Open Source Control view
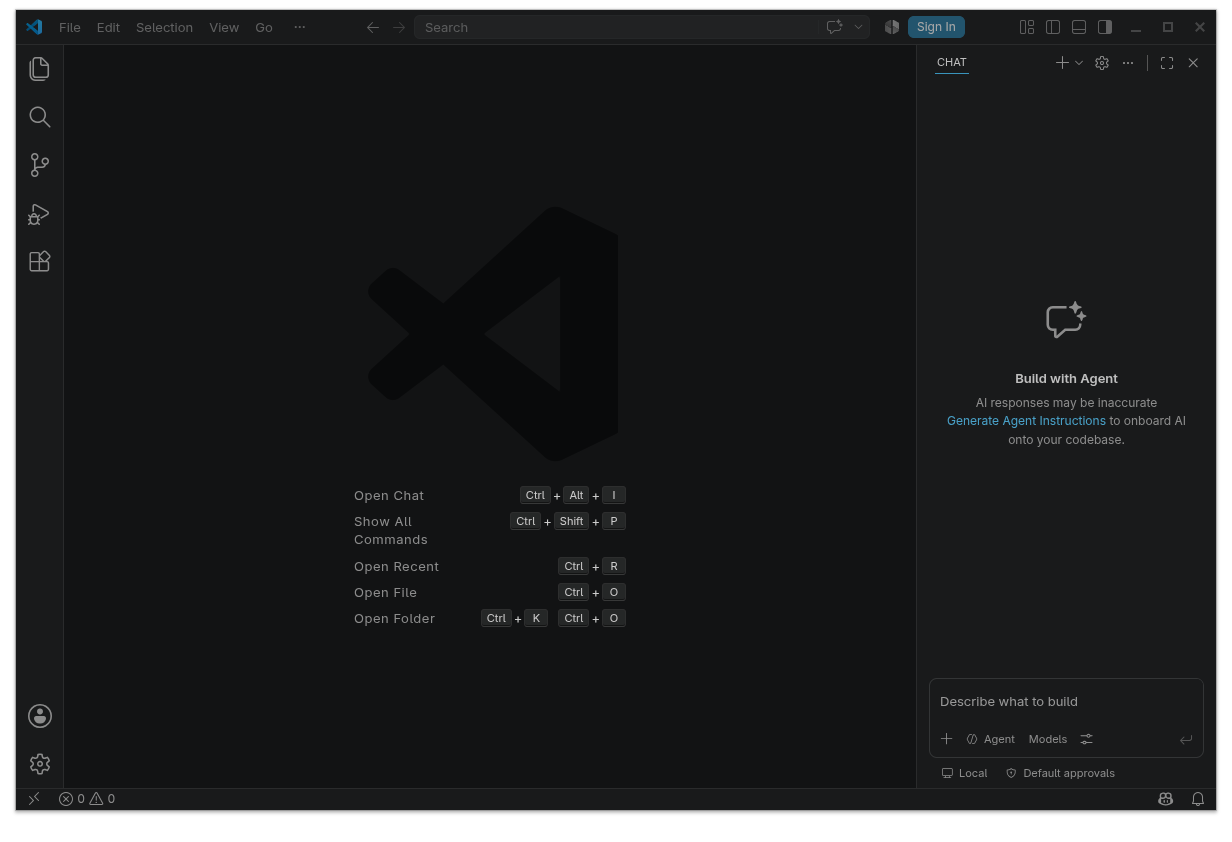This screenshot has height=842, width=1232. 39,165
